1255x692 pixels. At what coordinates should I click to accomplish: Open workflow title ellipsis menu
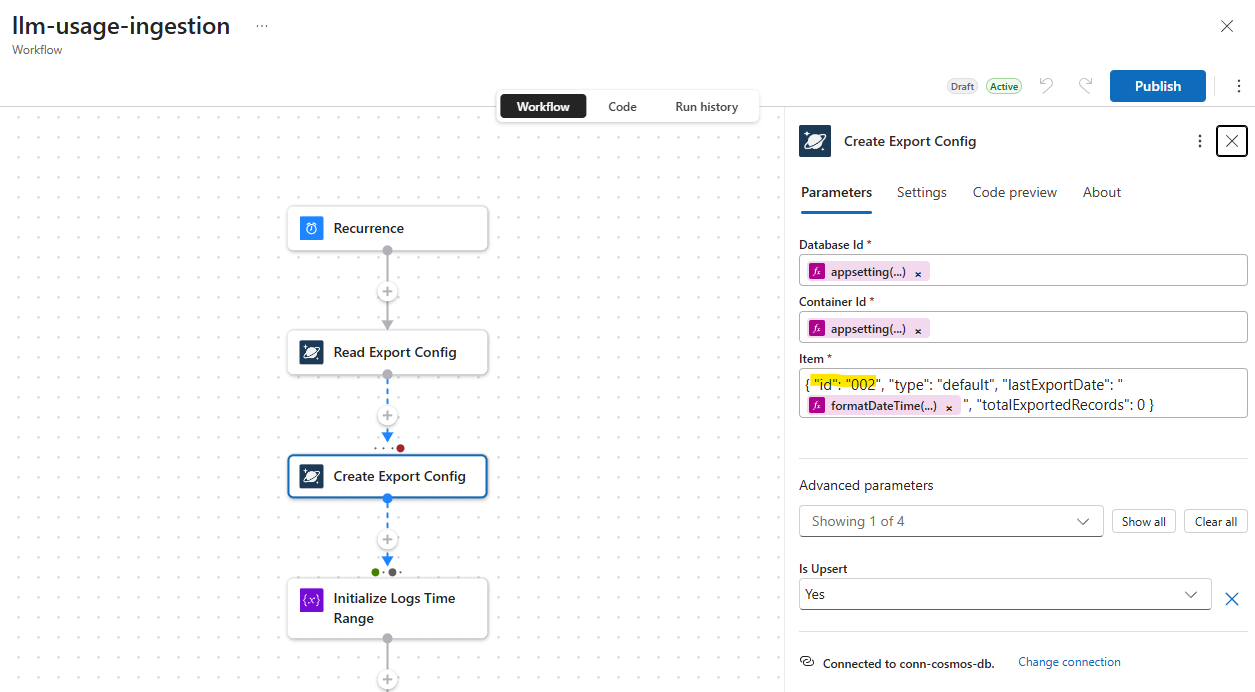pos(262,26)
